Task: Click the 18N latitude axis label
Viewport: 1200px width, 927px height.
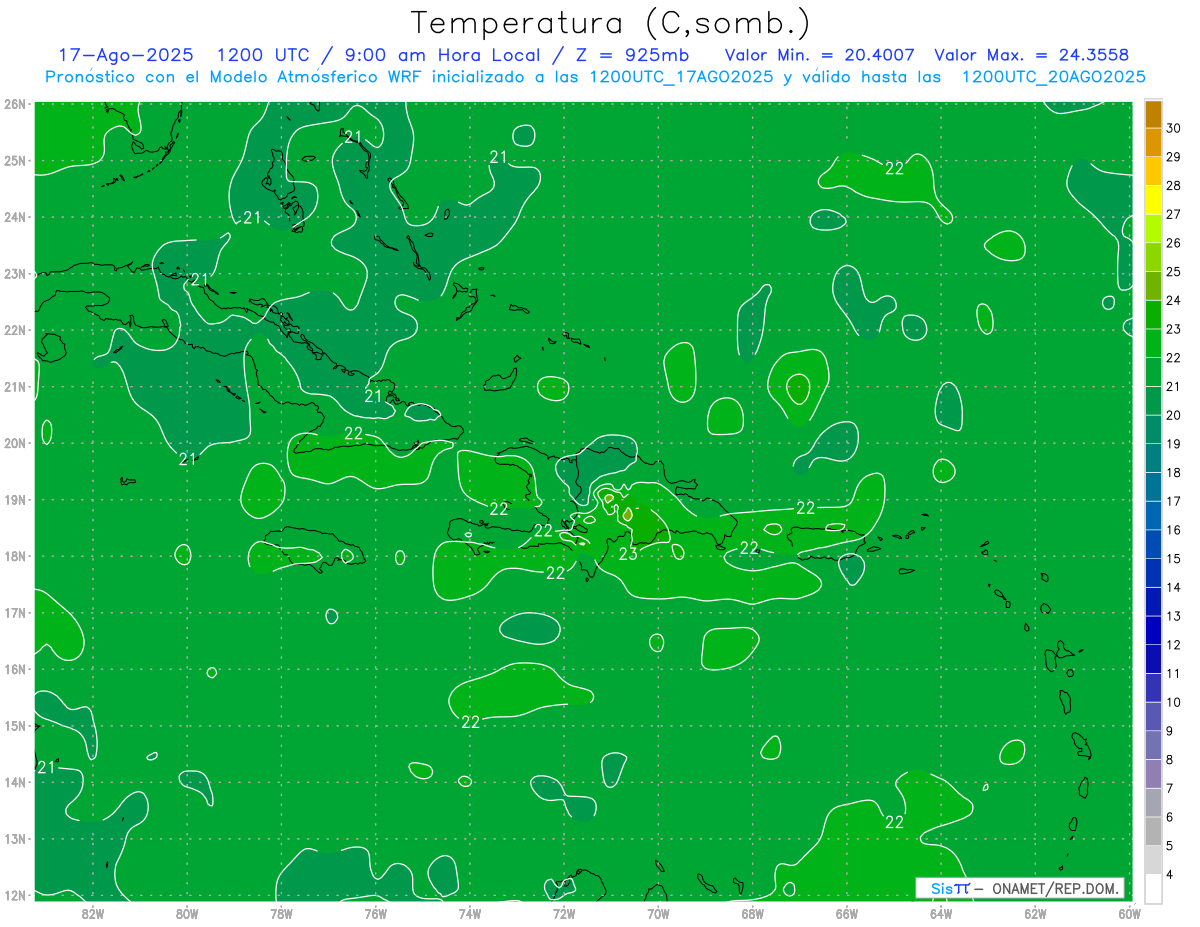Action: (x=15, y=556)
